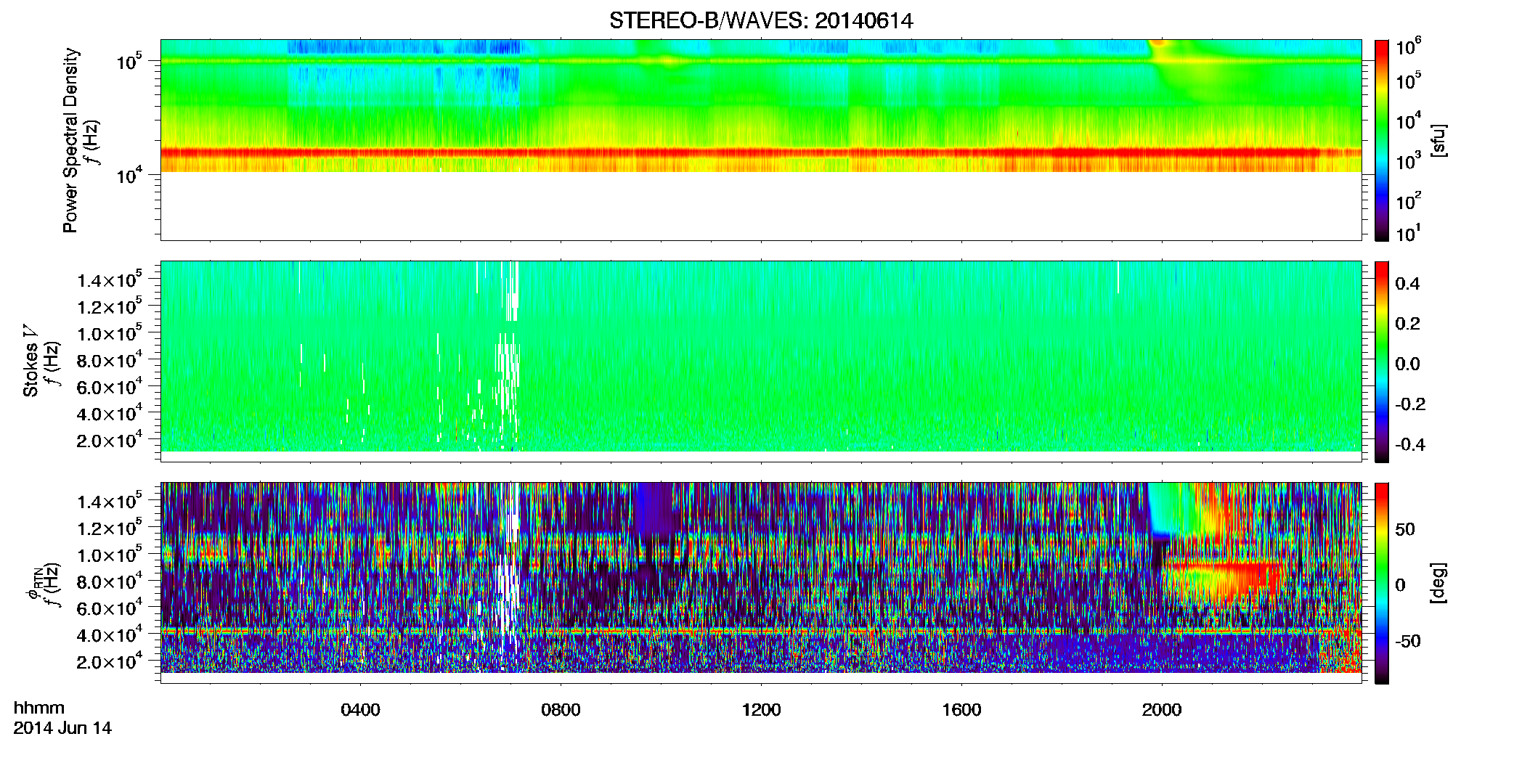Click the [sfu] colorbar unit label
This screenshot has height=784, width=1522.
1438,140
